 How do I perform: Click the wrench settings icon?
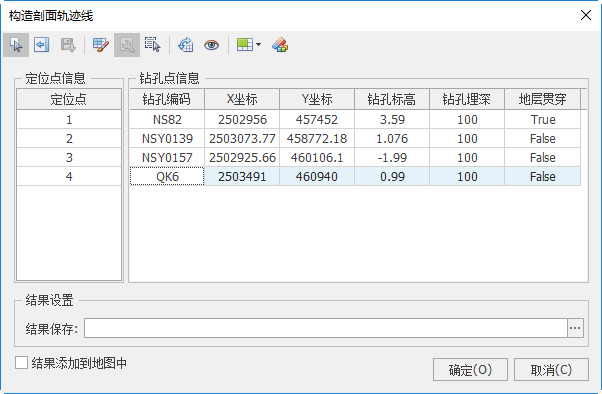127,45
